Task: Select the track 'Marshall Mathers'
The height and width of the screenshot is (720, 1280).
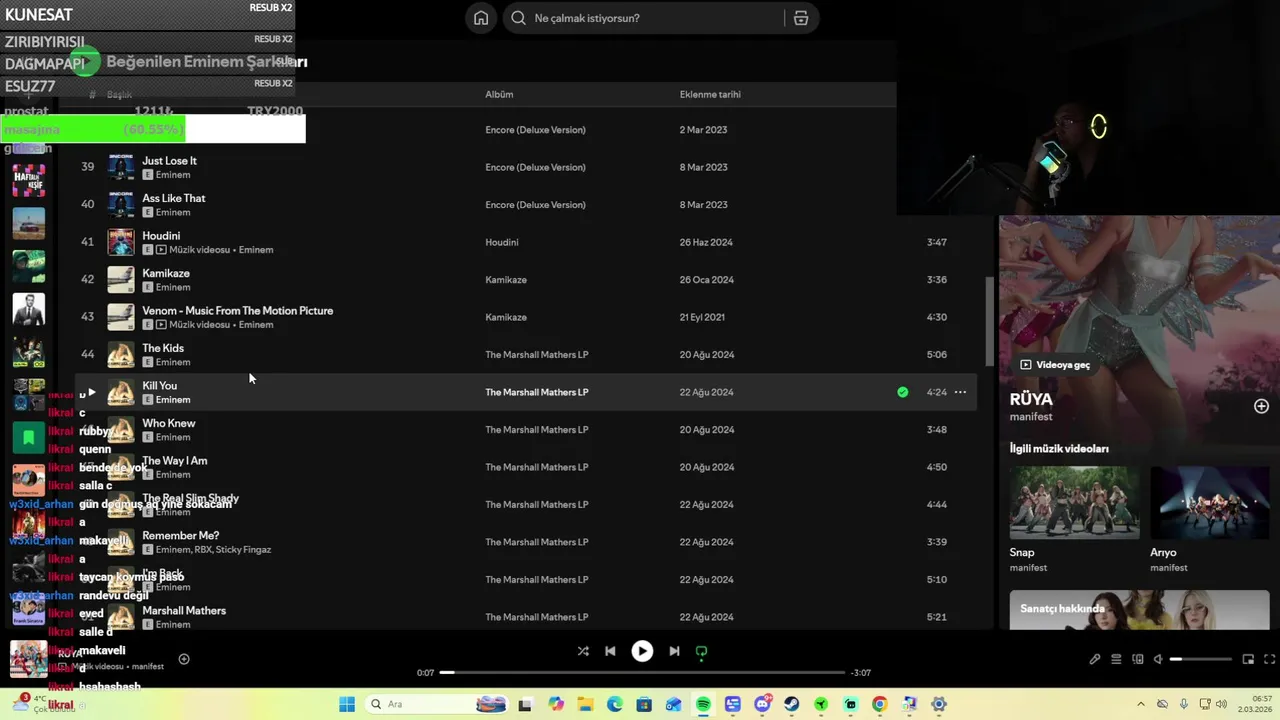Action: pos(184,611)
